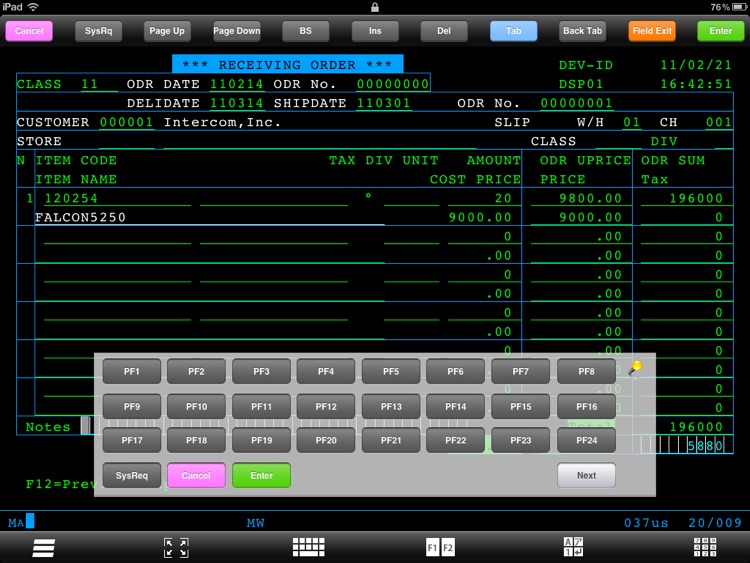
Task: Select the PF23 function key
Action: [x=520, y=440]
